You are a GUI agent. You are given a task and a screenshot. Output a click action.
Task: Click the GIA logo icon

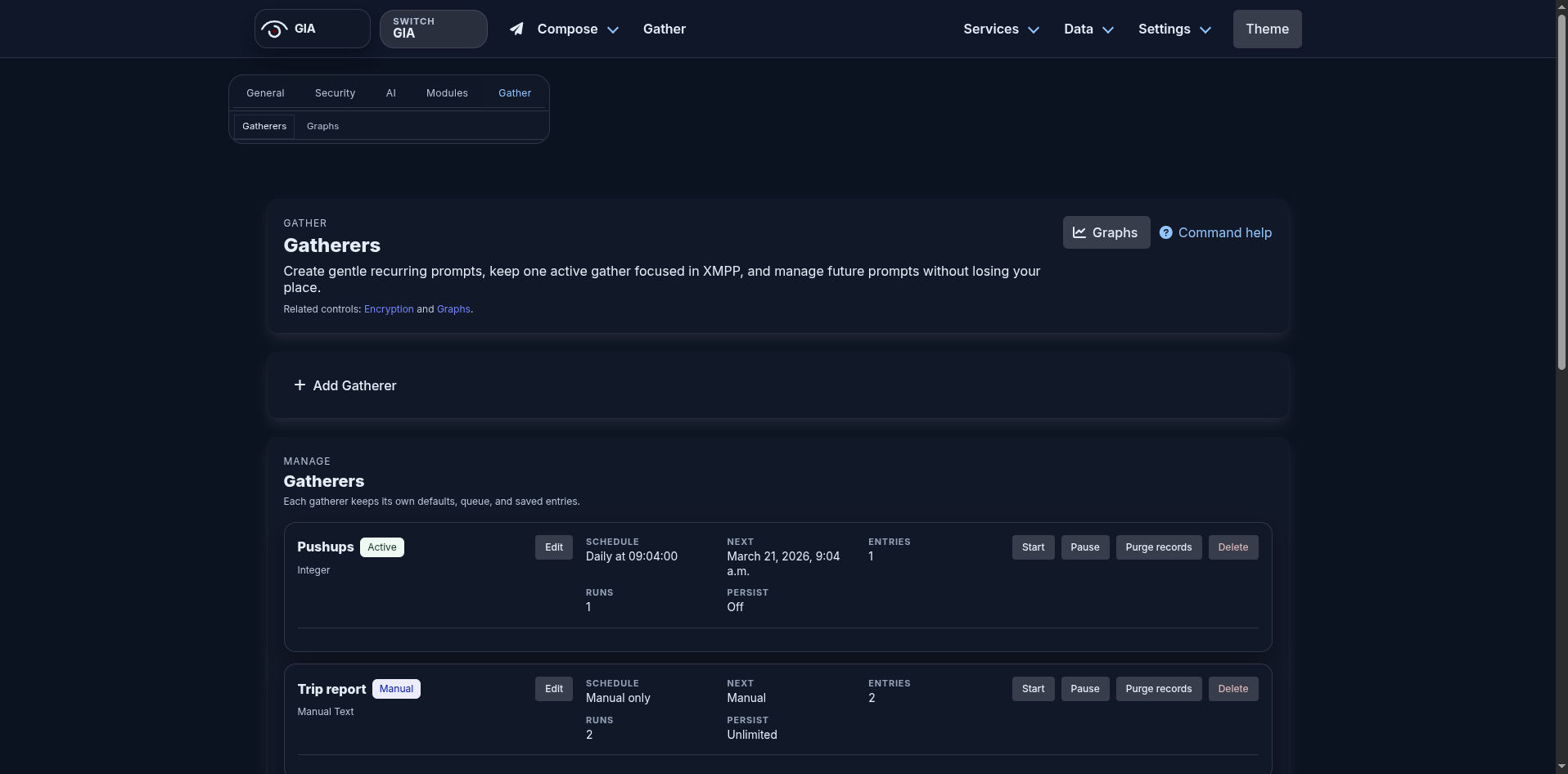tap(273, 29)
